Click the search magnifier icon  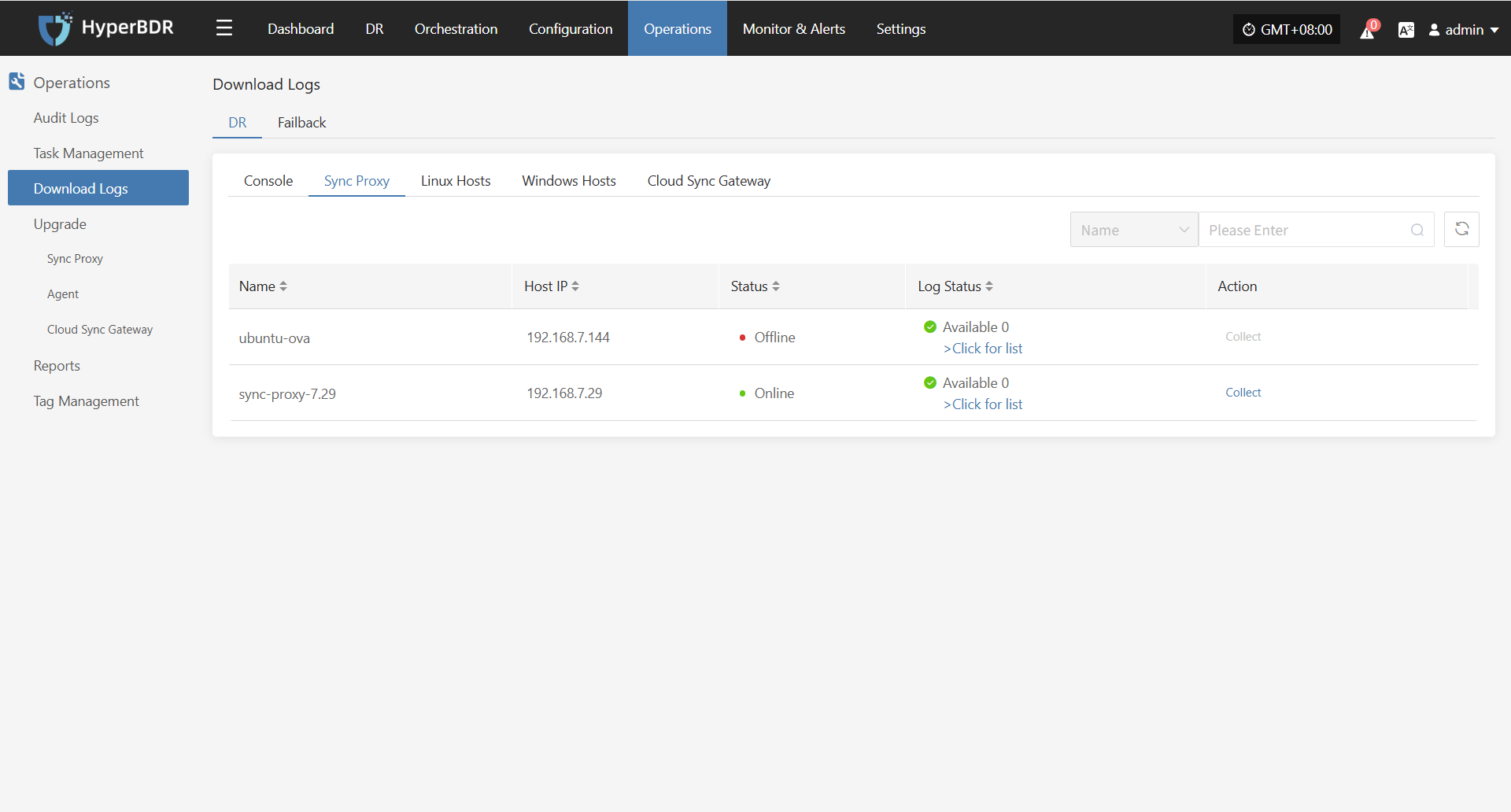[1417, 230]
